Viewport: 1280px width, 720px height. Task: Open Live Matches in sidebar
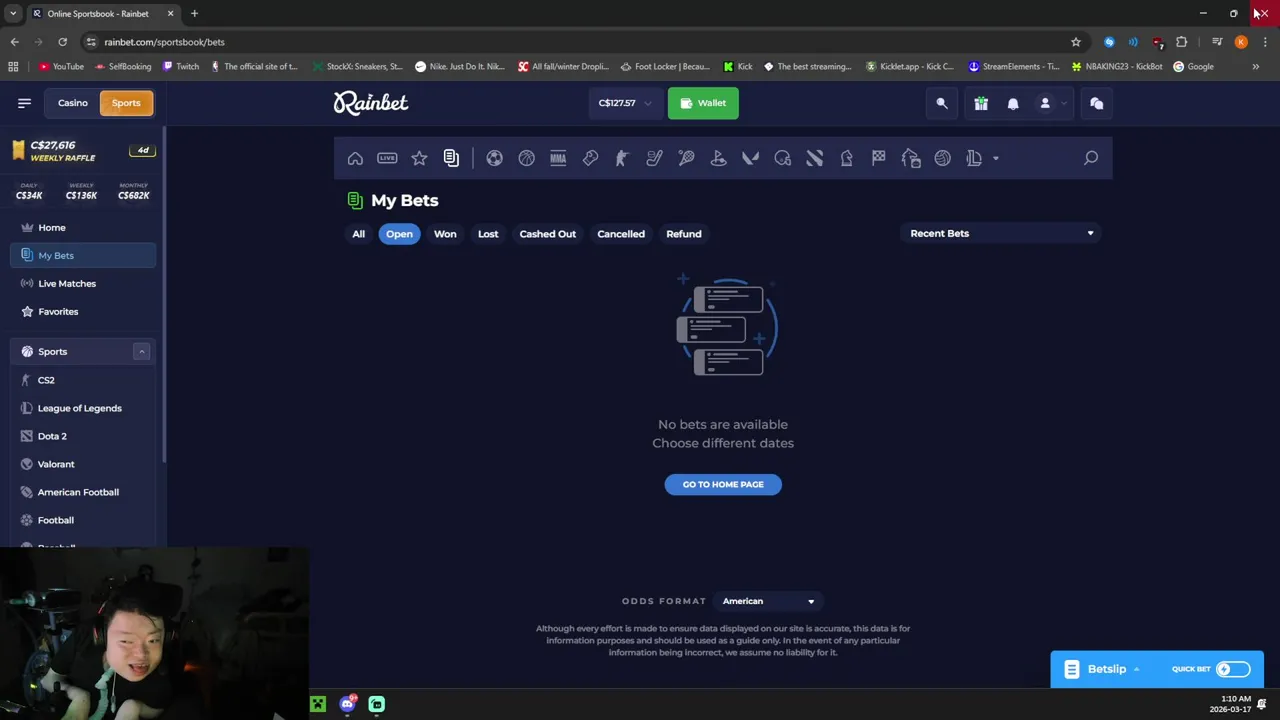coord(83,283)
